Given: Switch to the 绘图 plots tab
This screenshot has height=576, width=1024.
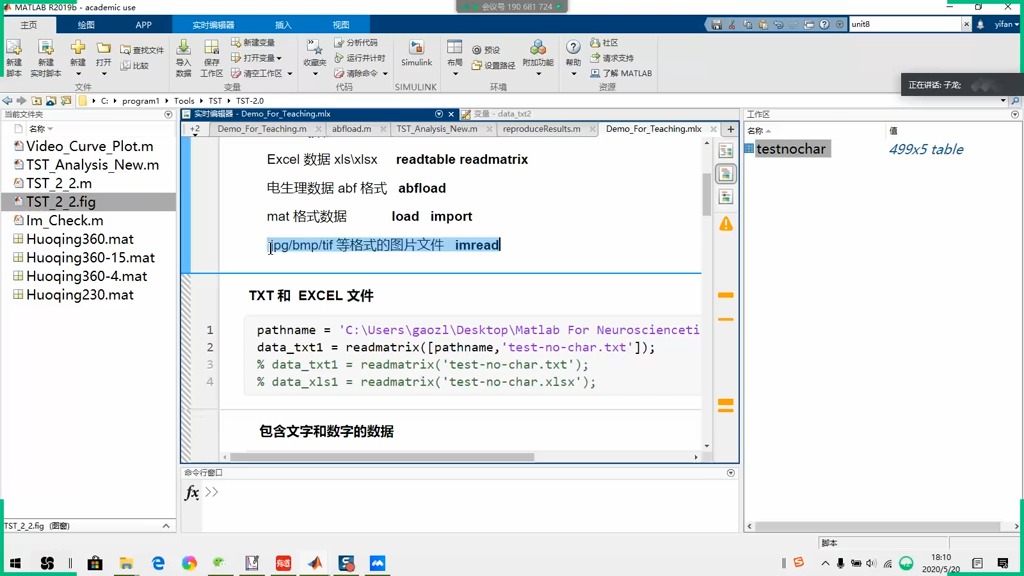Looking at the screenshot, I should pos(86,25).
